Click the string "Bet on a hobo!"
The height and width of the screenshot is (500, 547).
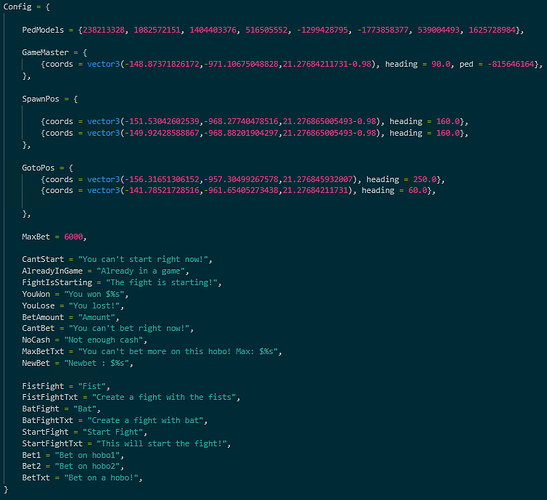click(x=101, y=478)
